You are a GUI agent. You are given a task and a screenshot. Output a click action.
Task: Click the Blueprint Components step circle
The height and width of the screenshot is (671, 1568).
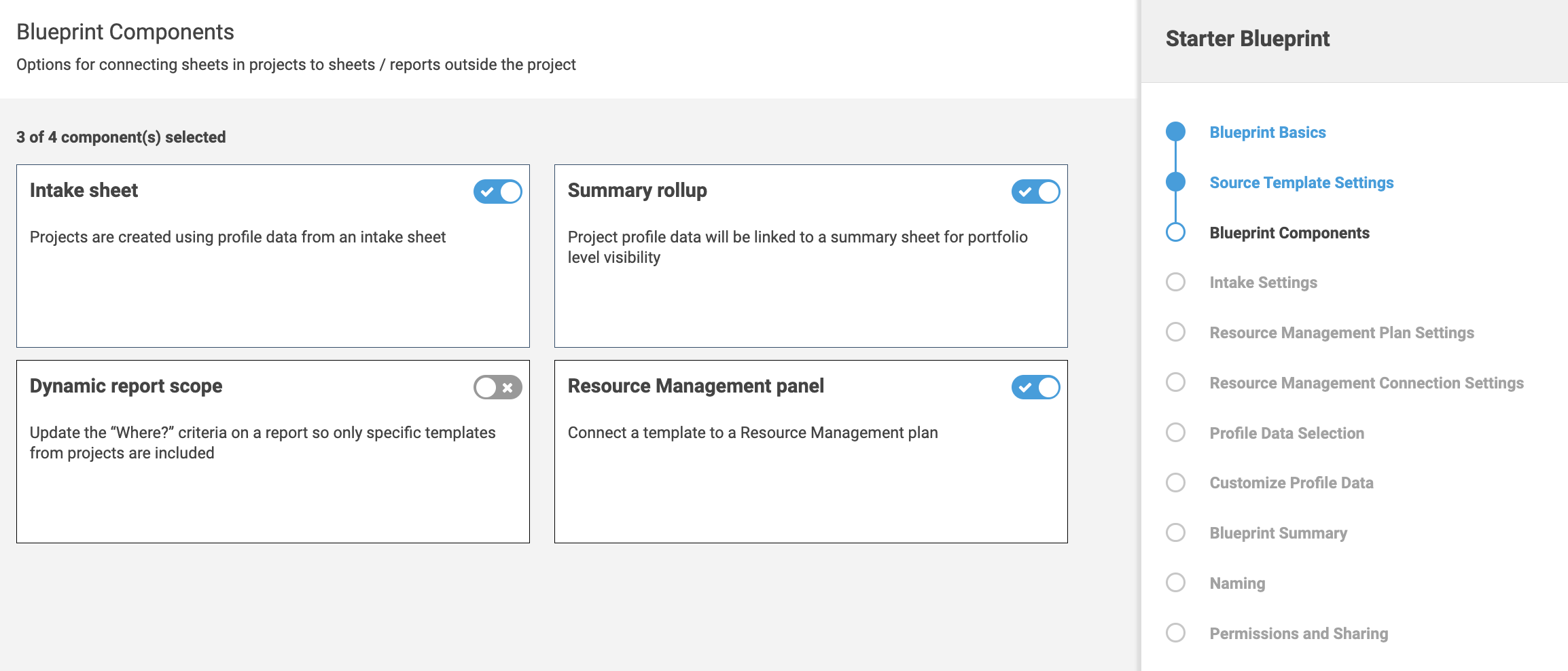(x=1175, y=232)
